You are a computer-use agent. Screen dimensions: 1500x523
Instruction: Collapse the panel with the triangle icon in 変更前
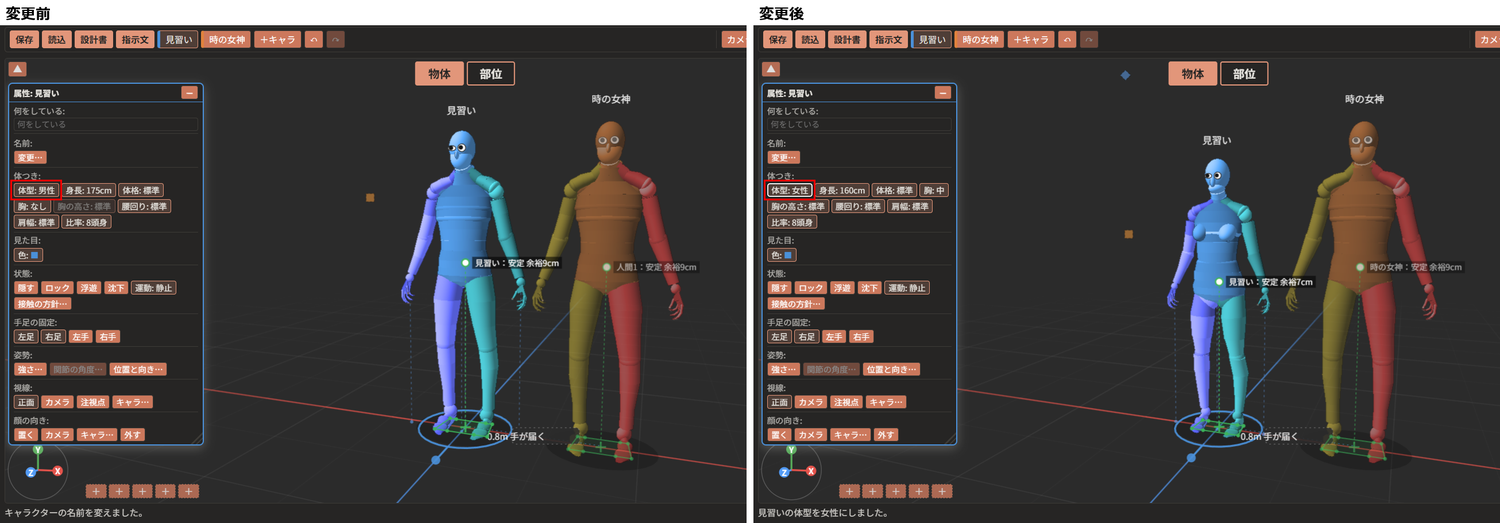tap(18, 69)
